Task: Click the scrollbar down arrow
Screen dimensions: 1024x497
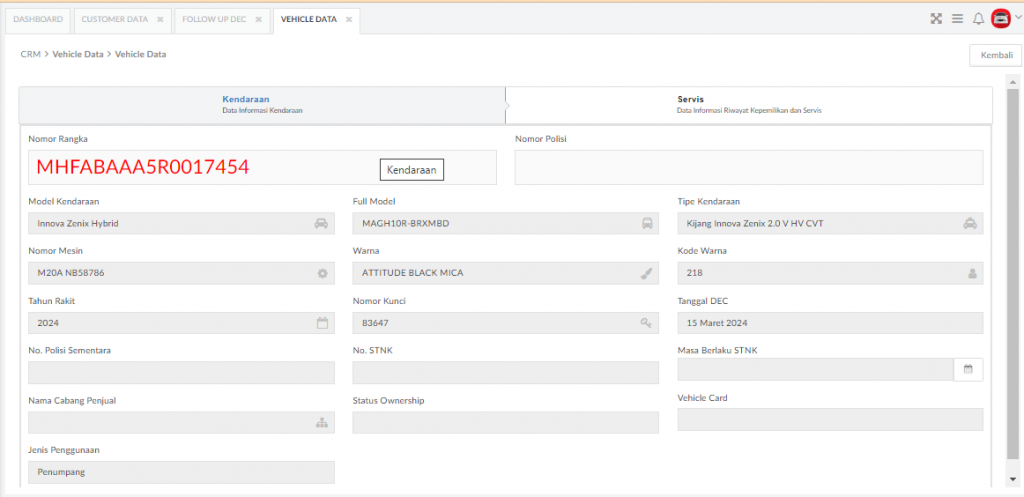Action: point(1013,480)
